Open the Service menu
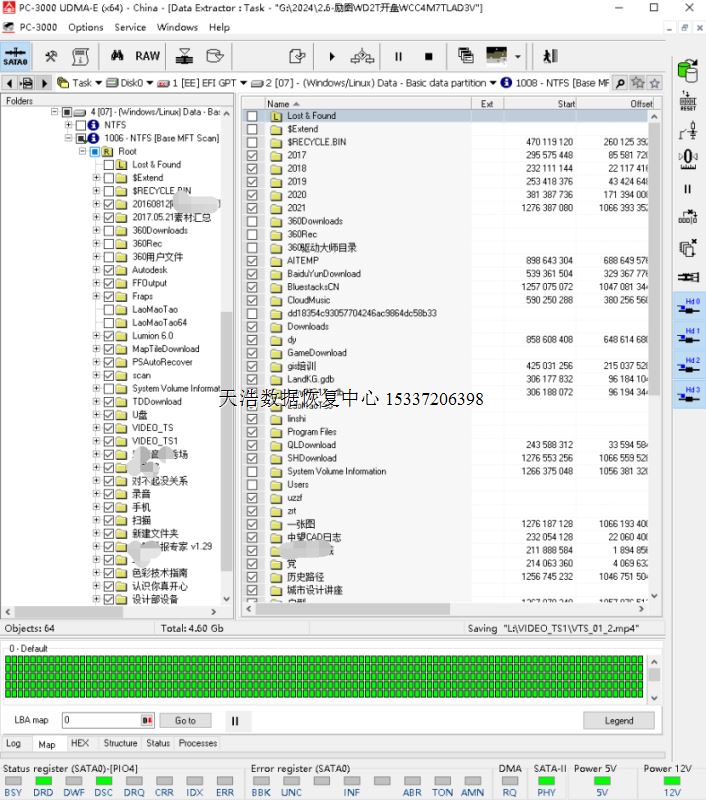Viewport: 706px width, 800px height. pyautogui.click(x=130, y=27)
